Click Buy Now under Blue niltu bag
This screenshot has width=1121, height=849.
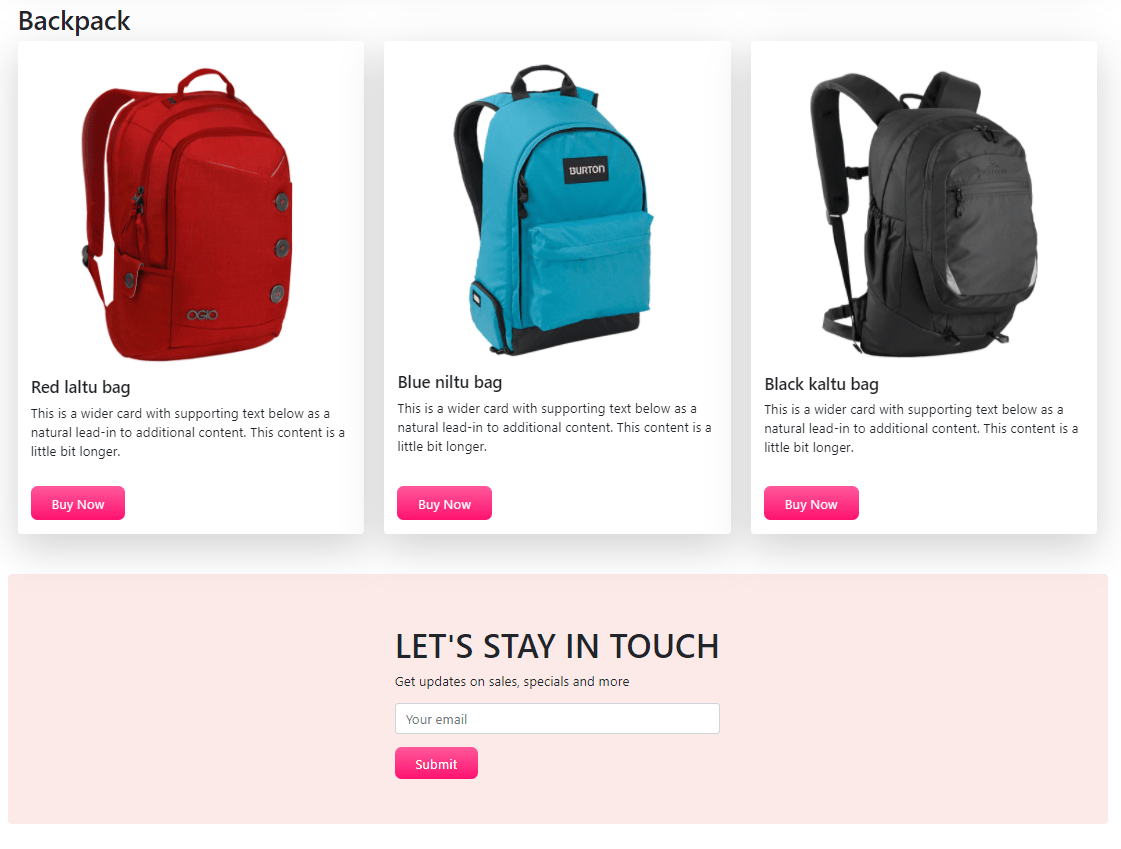tap(444, 503)
